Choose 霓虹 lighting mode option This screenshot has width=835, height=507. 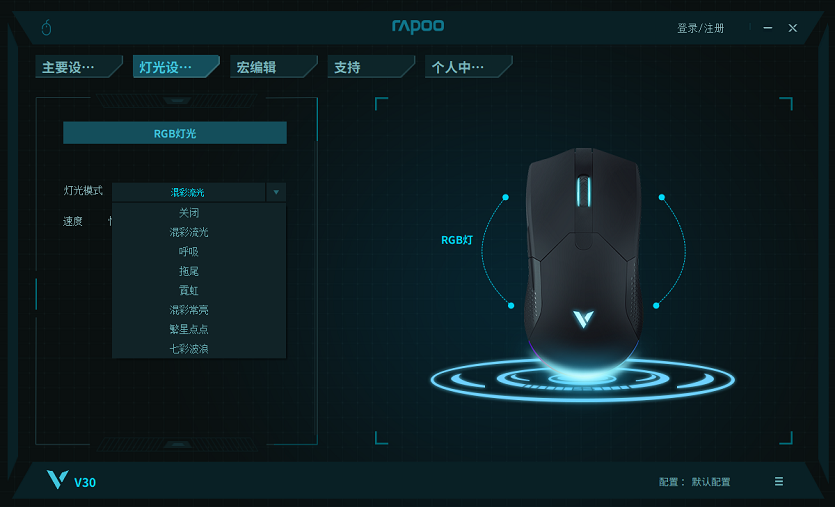[189, 291]
